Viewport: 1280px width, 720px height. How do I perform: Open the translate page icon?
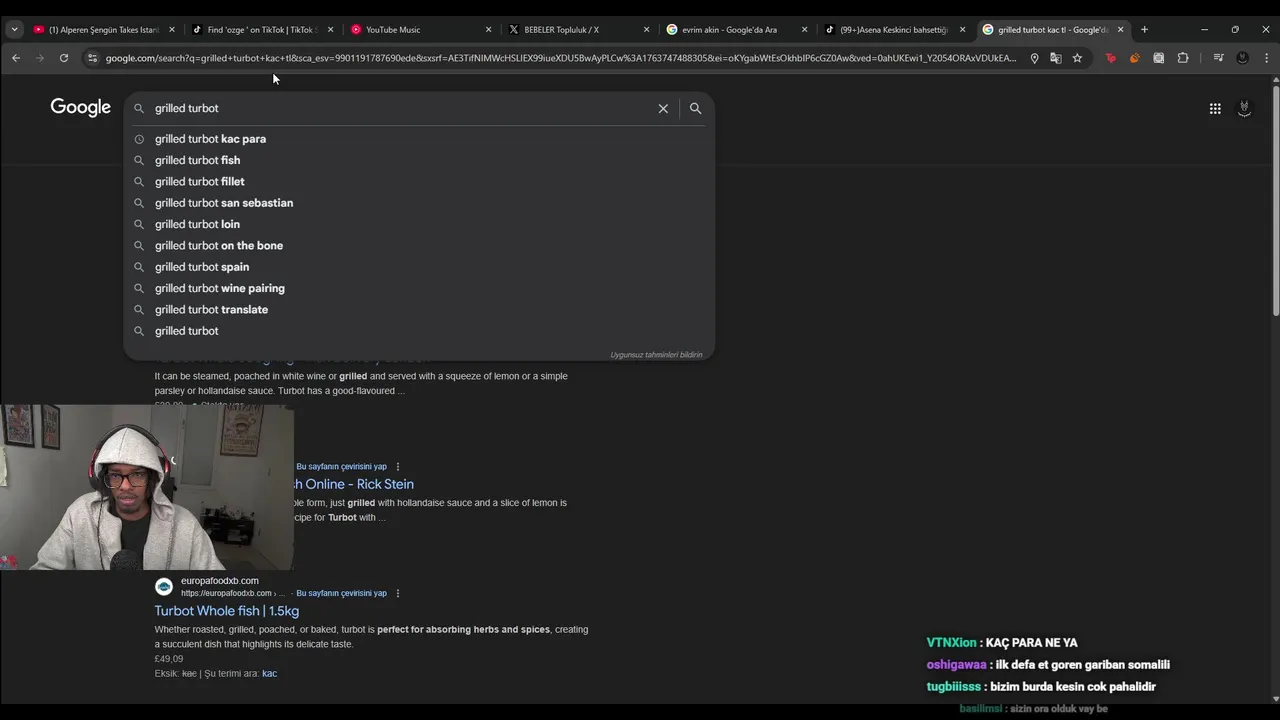click(1055, 58)
